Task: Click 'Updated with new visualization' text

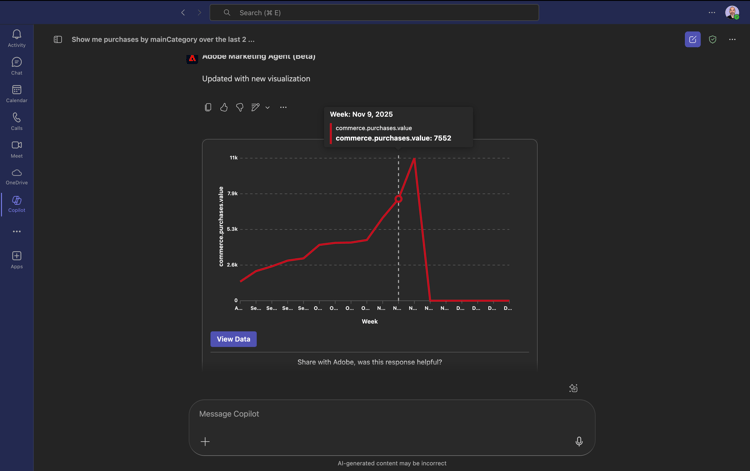Action: coord(256,78)
